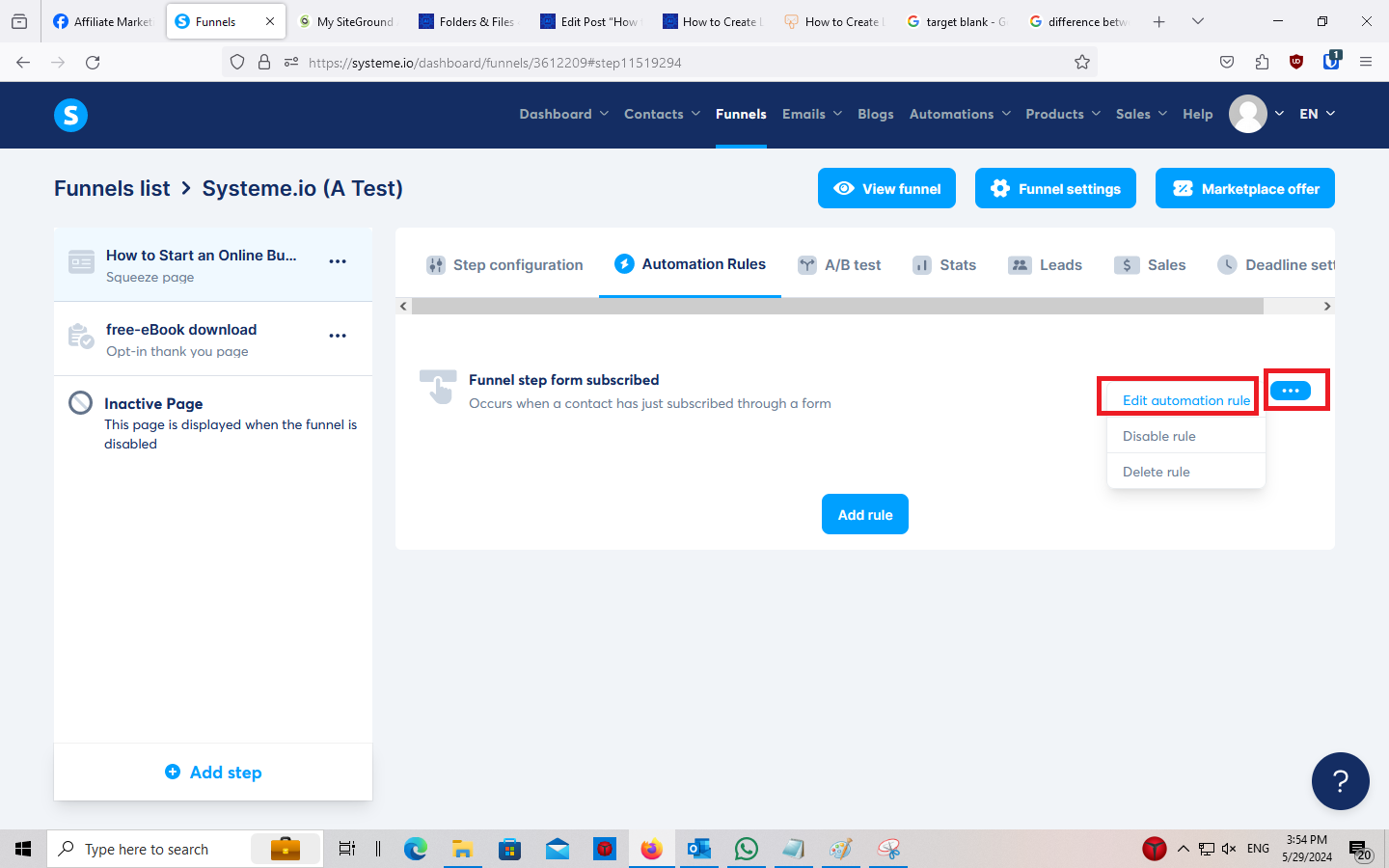Switch to the Stats tab
The width and height of the screenshot is (1389, 868).
click(944, 265)
